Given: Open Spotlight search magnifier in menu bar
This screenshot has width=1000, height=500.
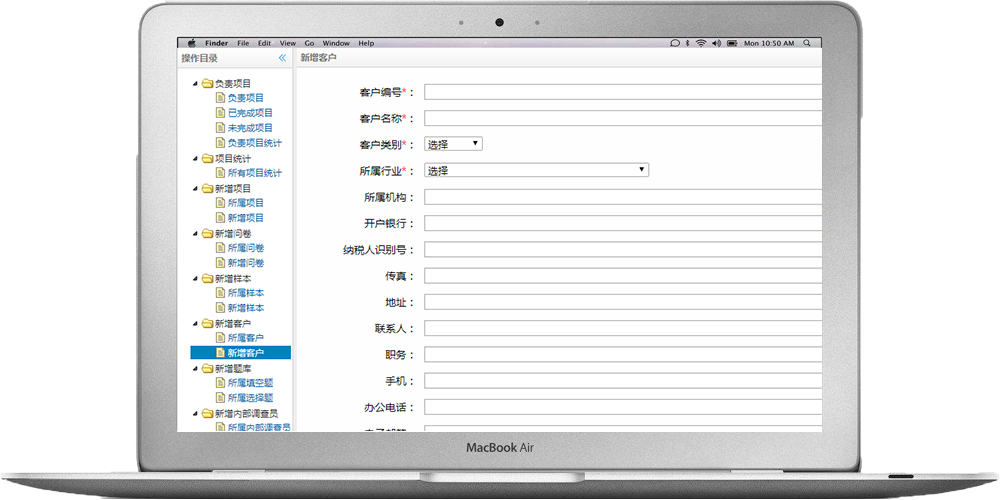Looking at the screenshot, I should 804,43.
